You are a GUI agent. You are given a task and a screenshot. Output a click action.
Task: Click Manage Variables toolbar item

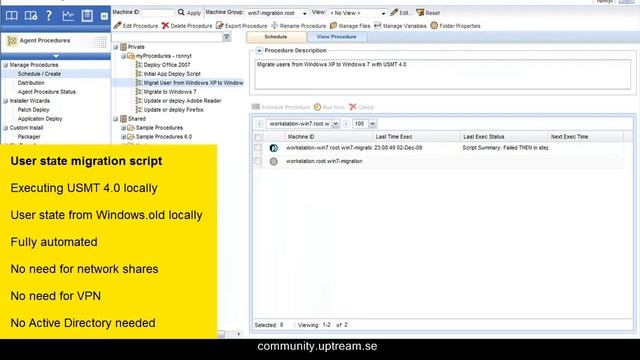click(400, 26)
